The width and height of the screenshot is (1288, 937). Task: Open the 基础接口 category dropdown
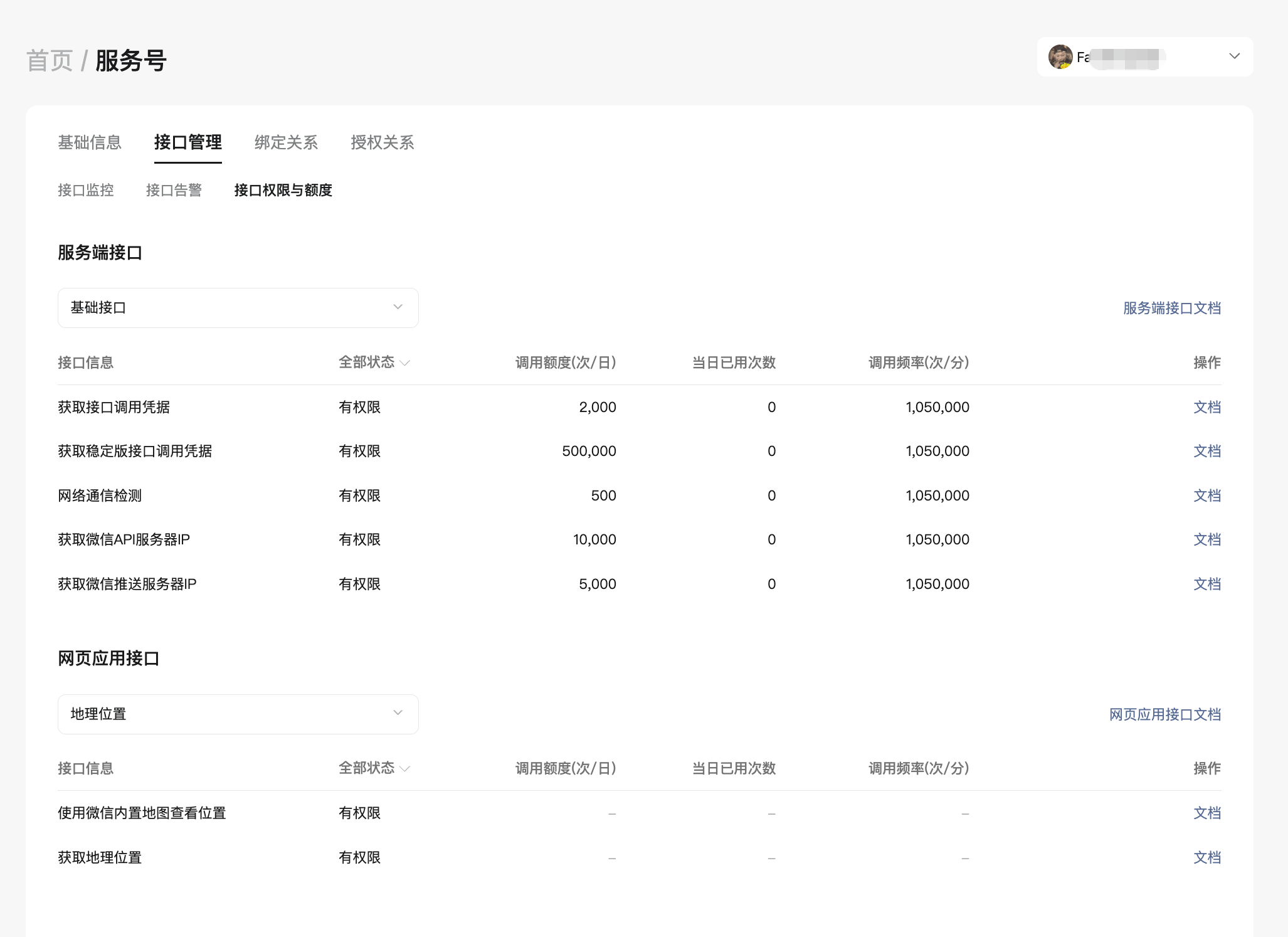[238, 308]
